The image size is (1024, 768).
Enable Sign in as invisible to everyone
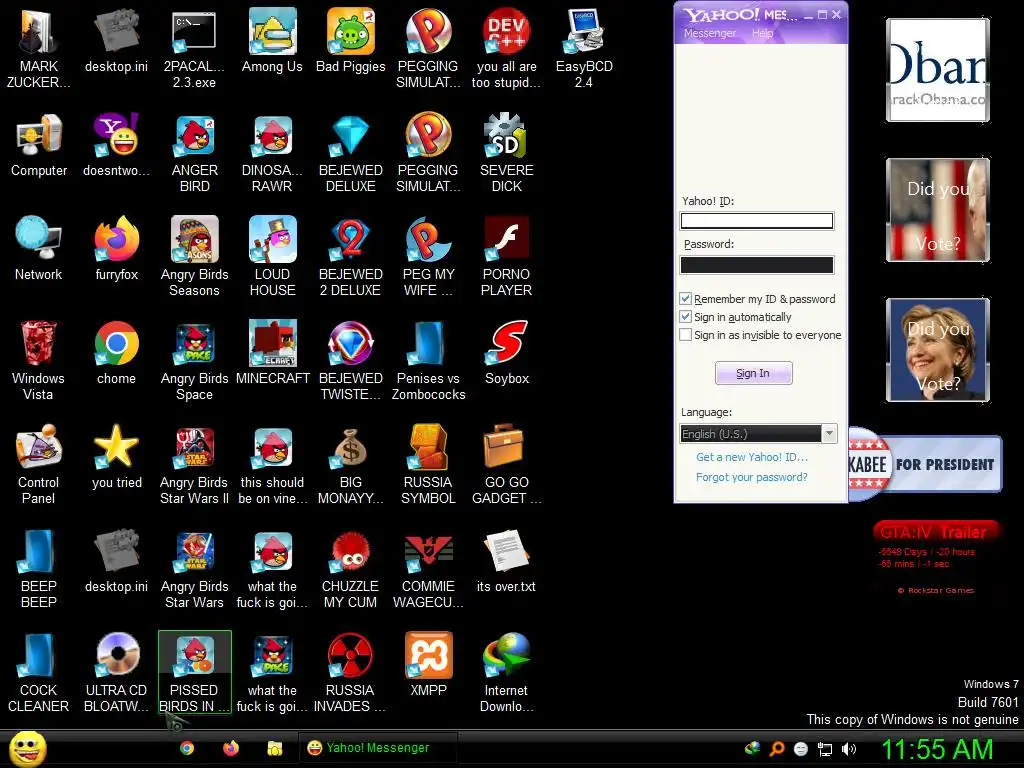685,335
